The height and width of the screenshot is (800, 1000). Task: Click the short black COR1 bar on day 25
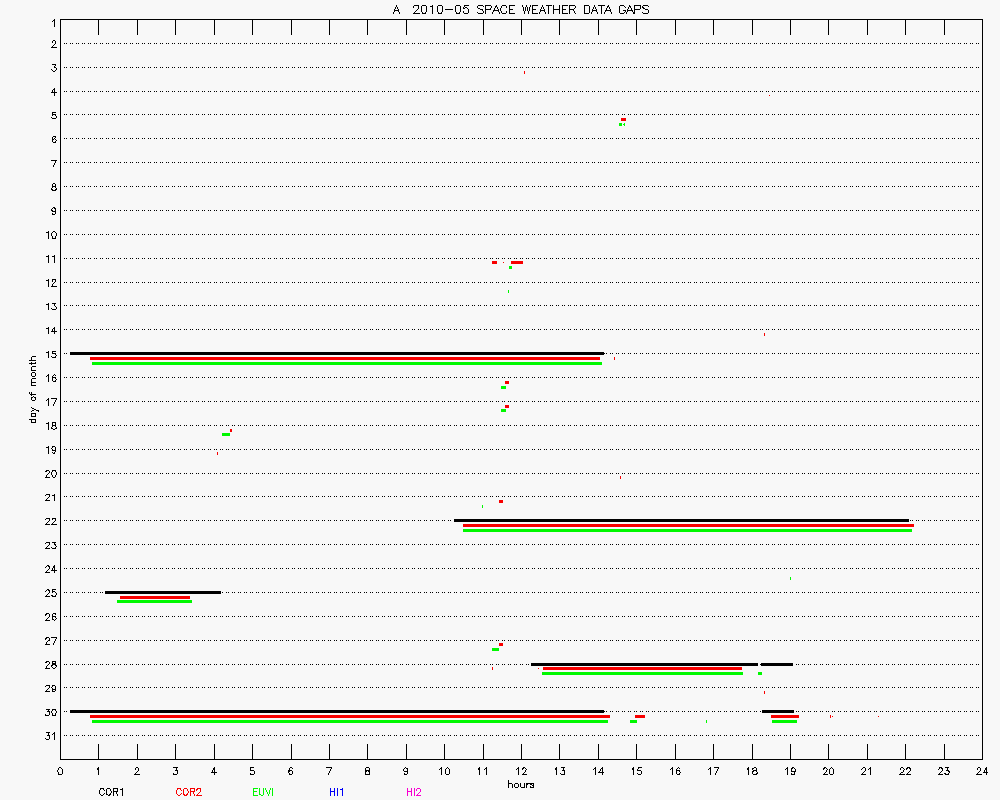point(163,592)
